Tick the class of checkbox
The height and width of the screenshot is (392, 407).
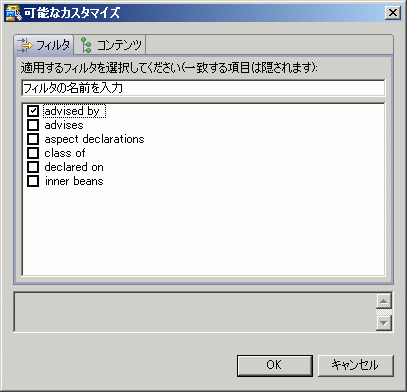coord(33,153)
